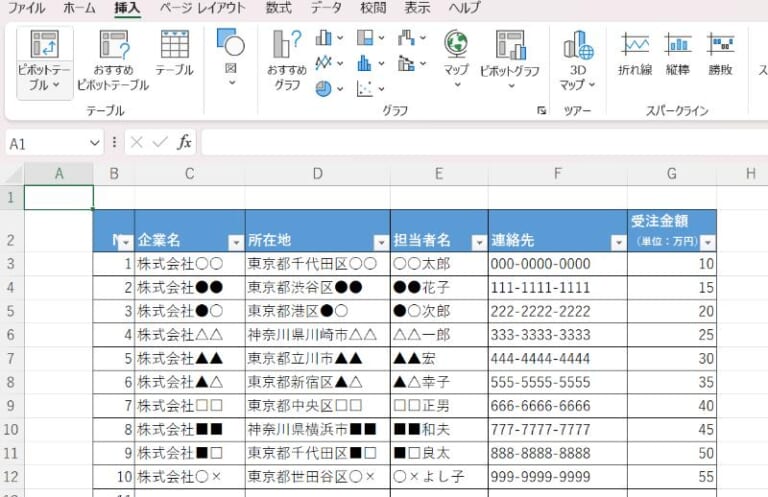
Task: Open the 担当者名 column filter dropdown
Action: tap(479, 242)
